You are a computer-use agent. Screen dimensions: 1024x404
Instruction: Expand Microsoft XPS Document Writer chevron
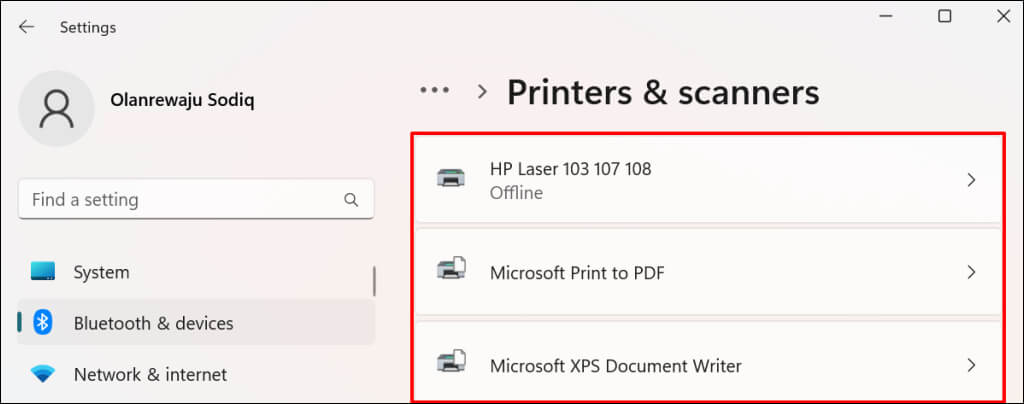click(970, 365)
